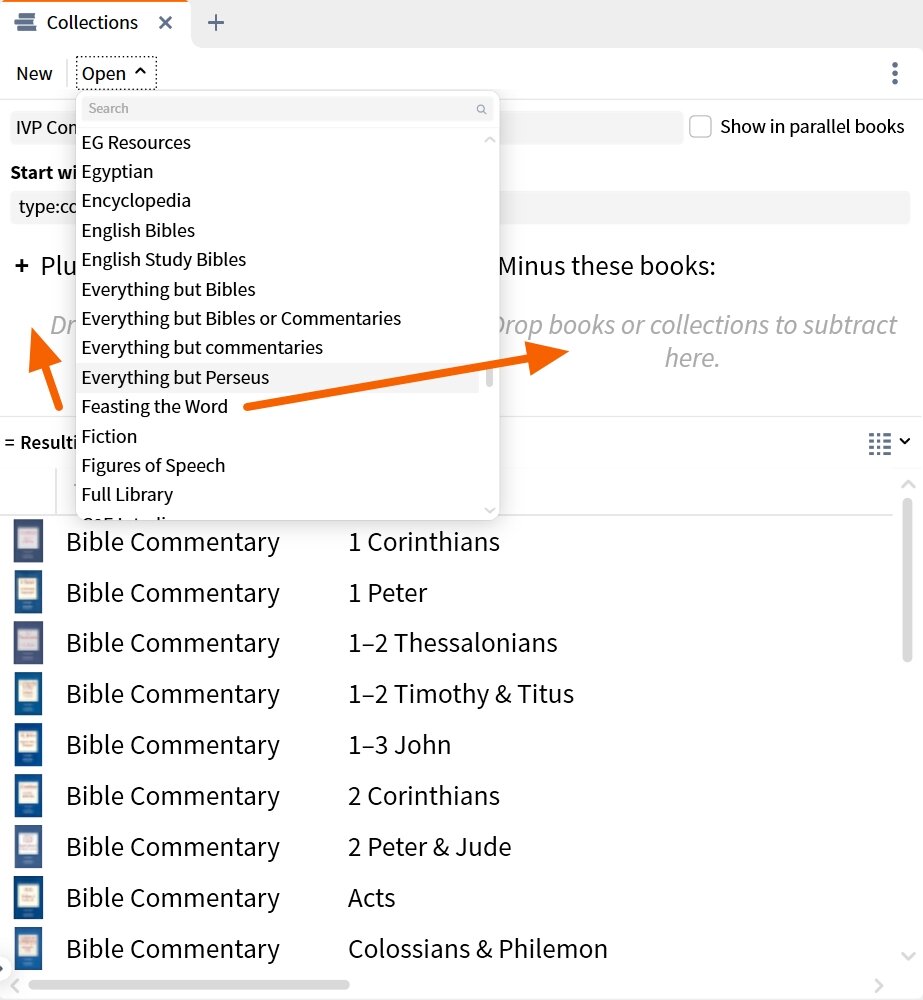Click the 1–3 John book cover thumbnail
The width and height of the screenshot is (923, 1000).
tap(28, 744)
